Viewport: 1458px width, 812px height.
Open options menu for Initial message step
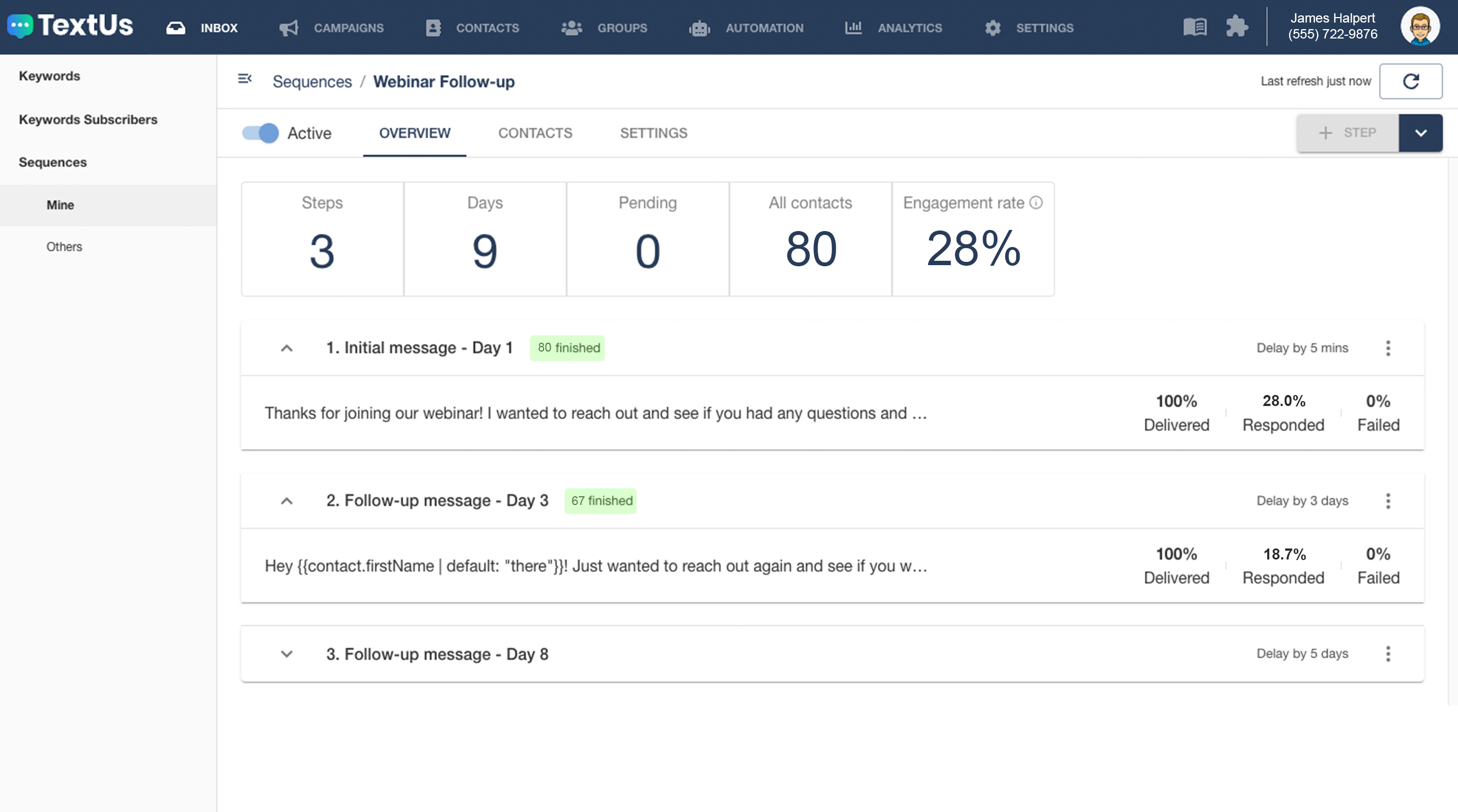1387,348
